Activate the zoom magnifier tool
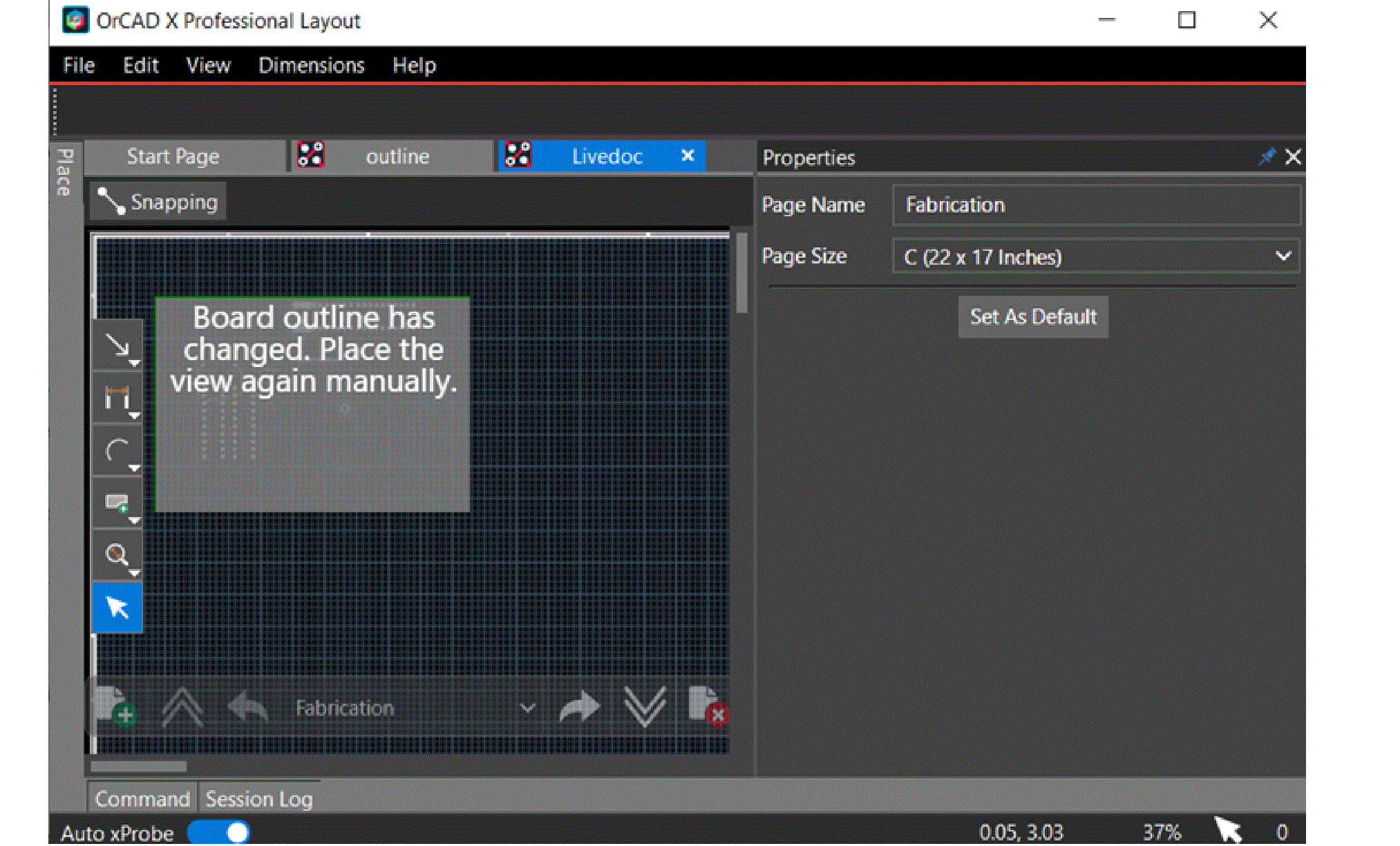This screenshot has width=1400, height=846. (117, 555)
